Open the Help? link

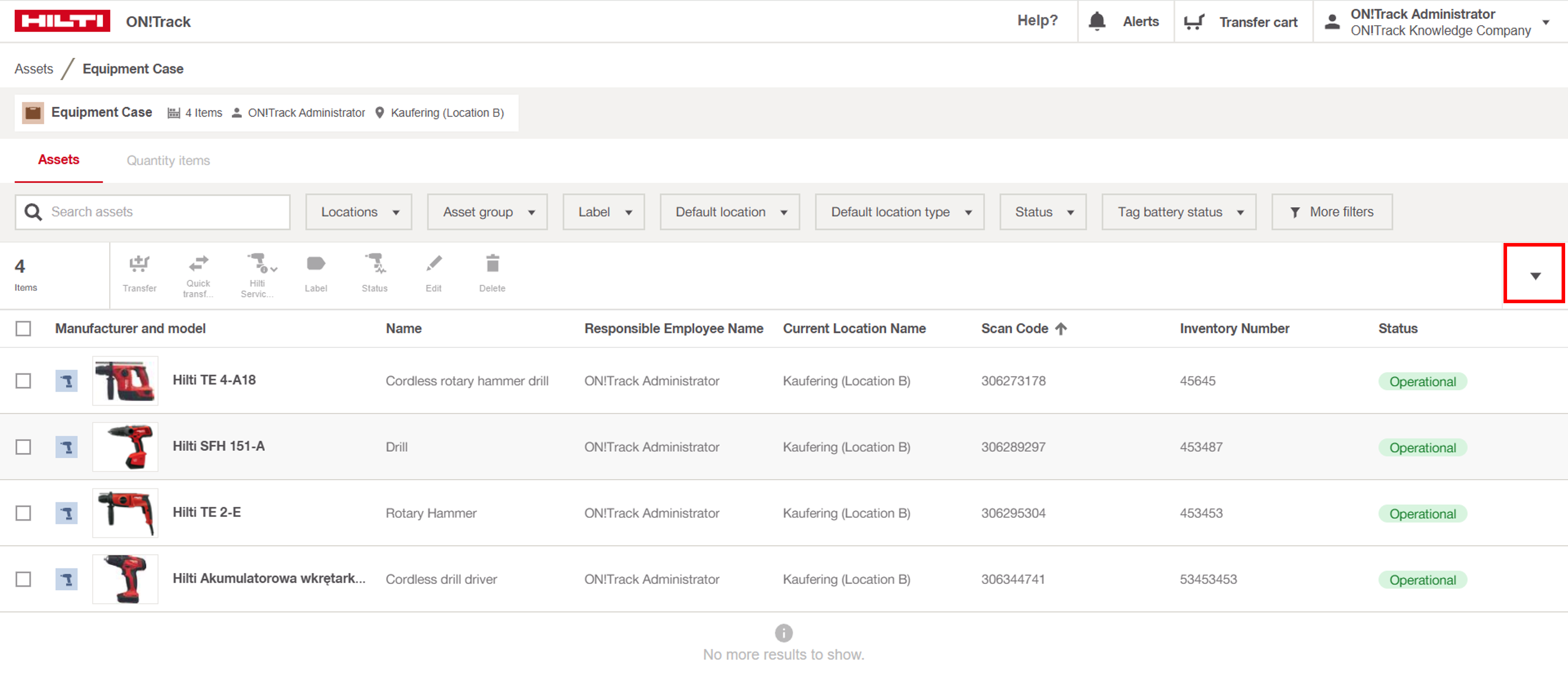click(x=1037, y=21)
